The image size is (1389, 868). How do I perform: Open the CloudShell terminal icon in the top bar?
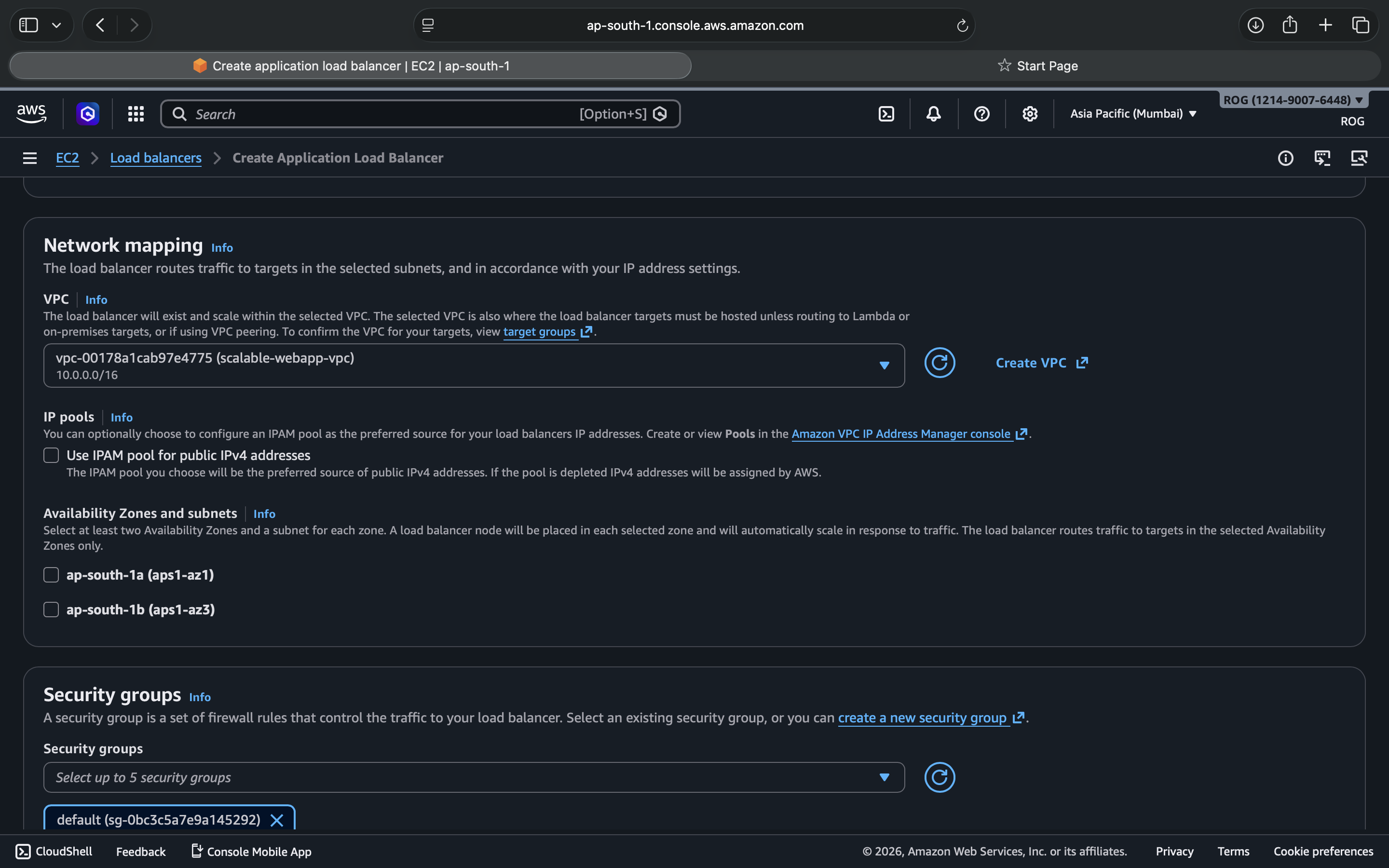[x=886, y=114]
